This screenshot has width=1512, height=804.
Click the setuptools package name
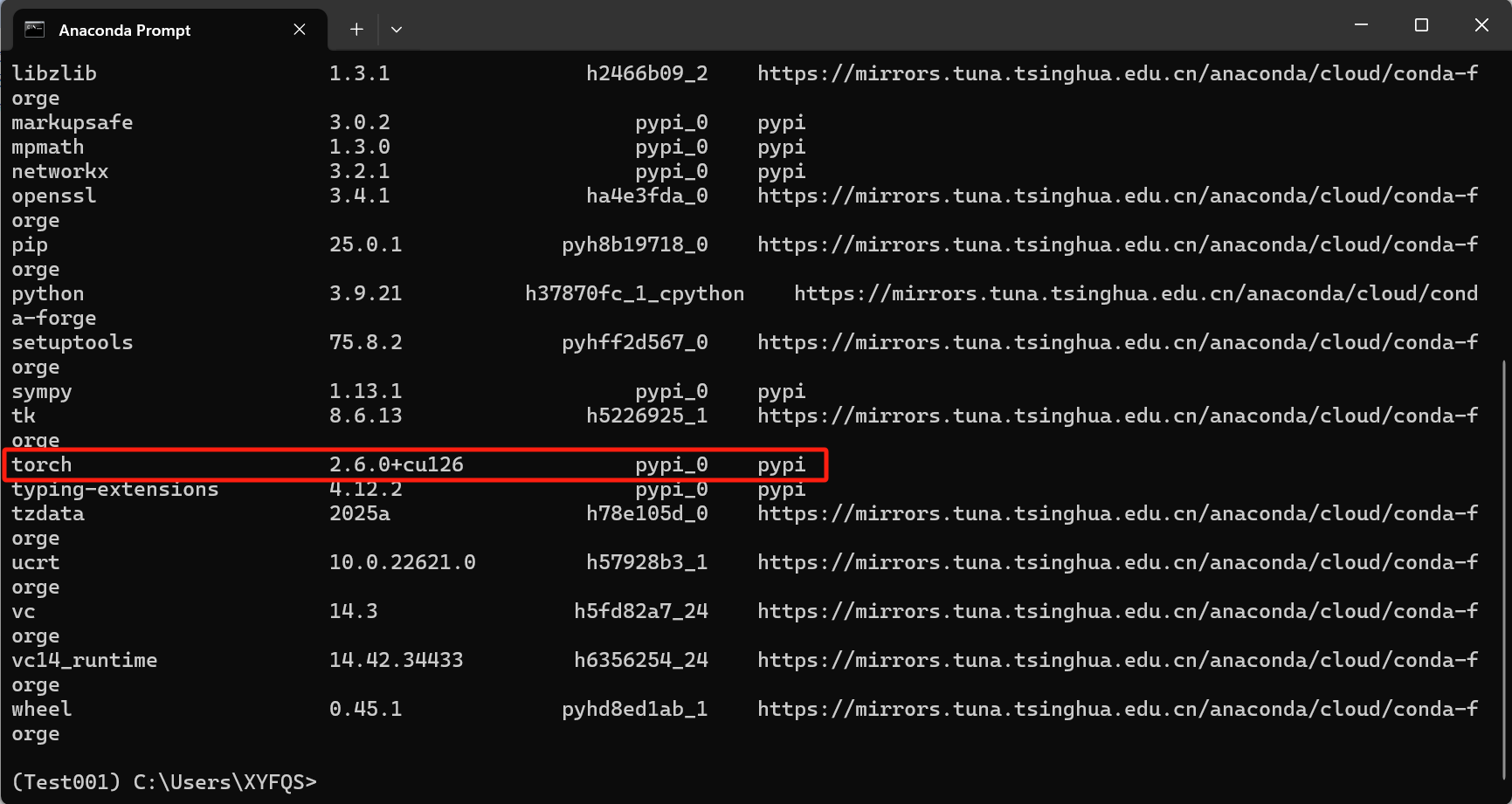[x=72, y=342]
